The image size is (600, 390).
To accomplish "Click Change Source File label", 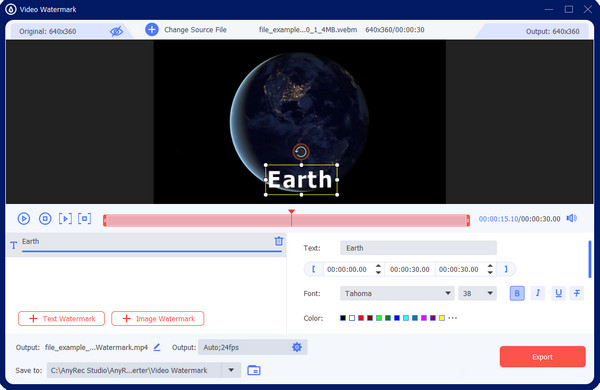I will click(x=195, y=29).
